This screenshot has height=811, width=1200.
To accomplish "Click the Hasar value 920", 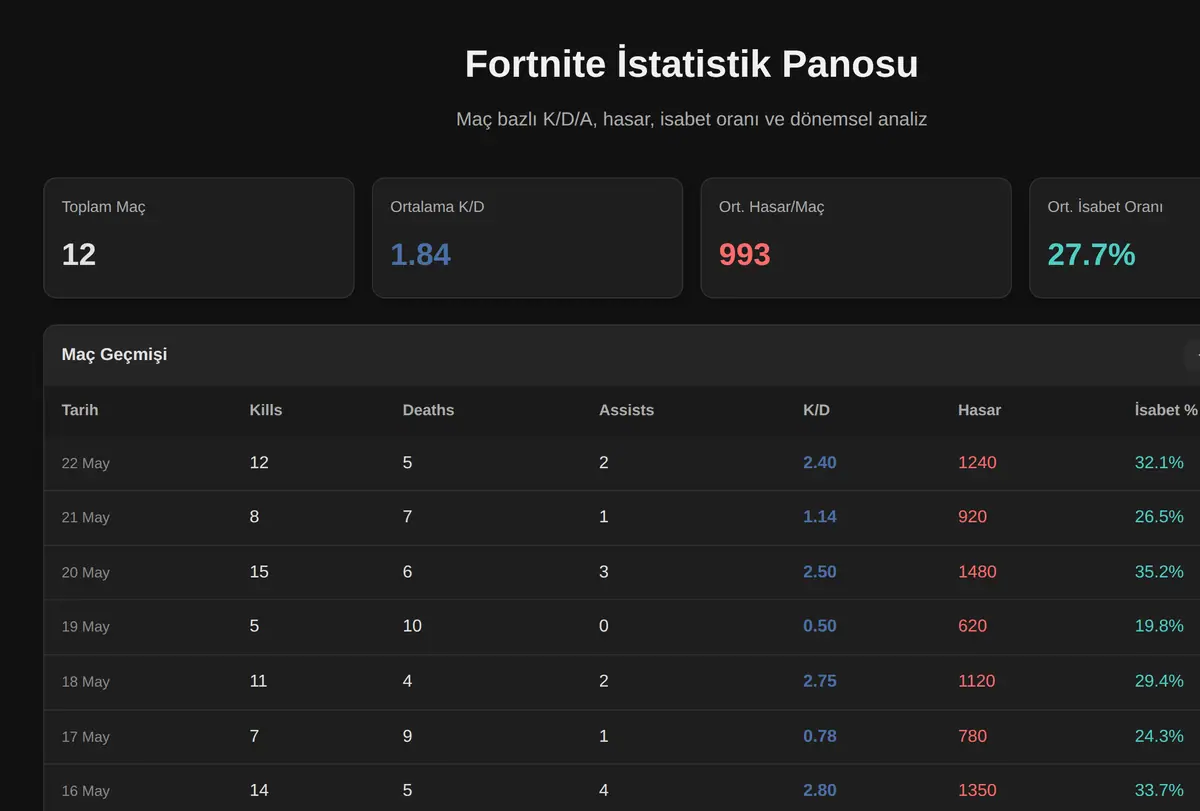I will tap(972, 517).
